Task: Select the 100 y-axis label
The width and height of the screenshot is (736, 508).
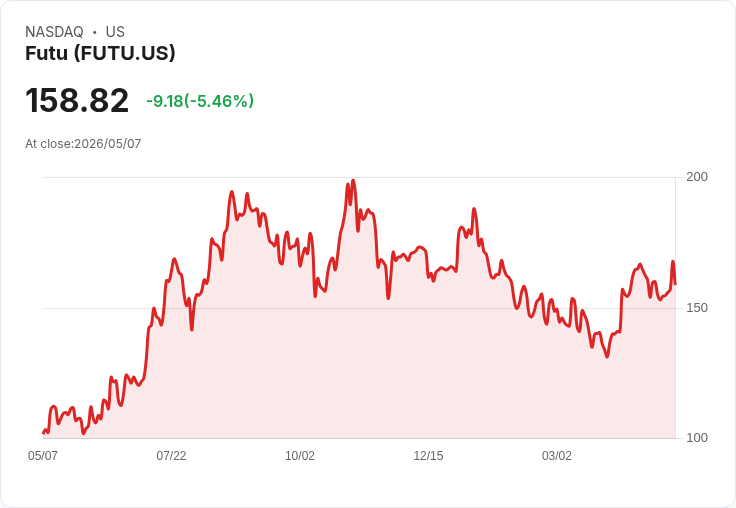Action: click(697, 438)
